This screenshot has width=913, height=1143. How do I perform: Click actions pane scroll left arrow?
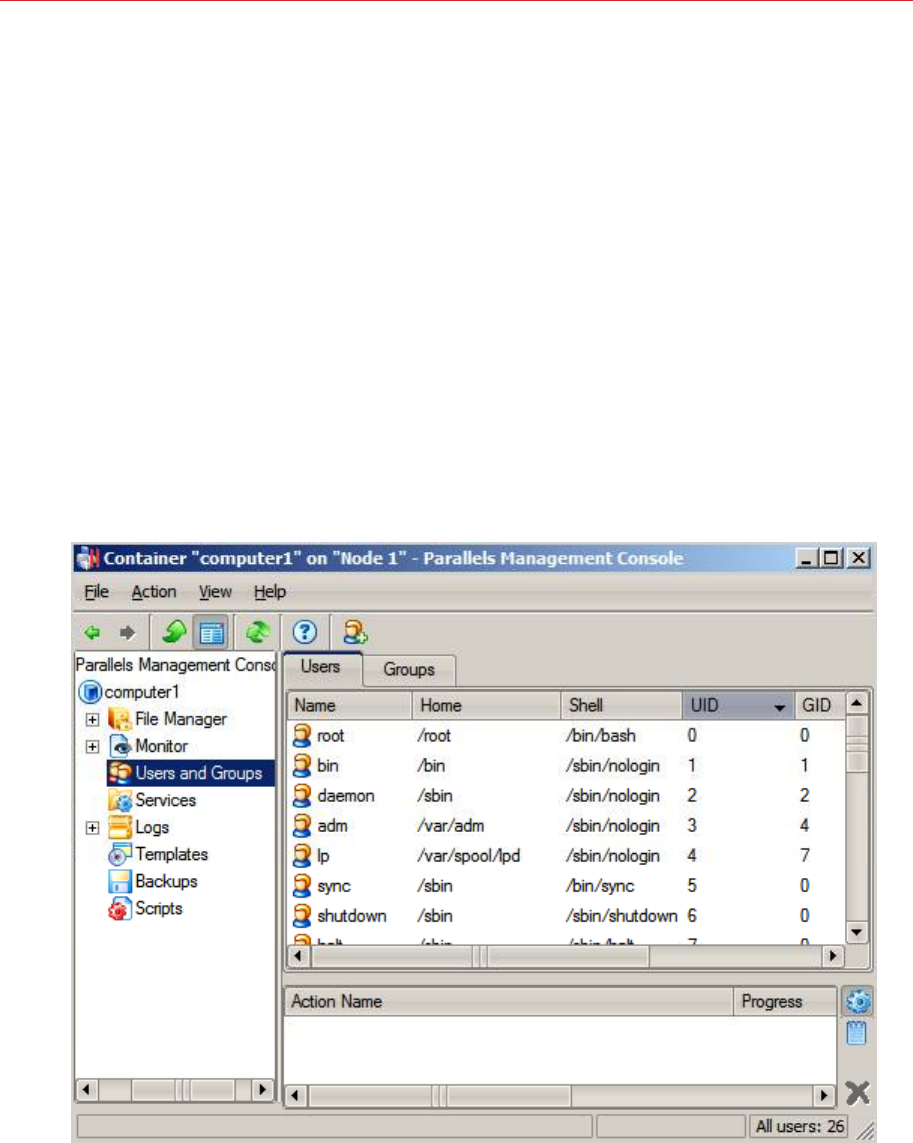295,1095
